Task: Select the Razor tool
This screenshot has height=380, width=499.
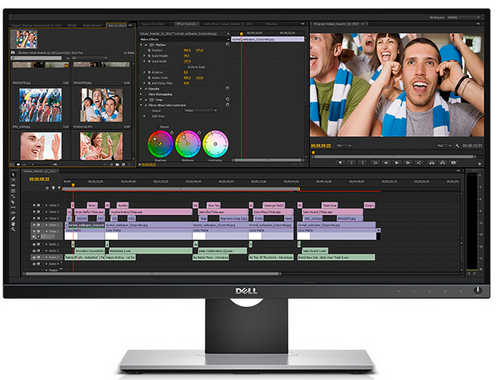Action: coord(13,202)
